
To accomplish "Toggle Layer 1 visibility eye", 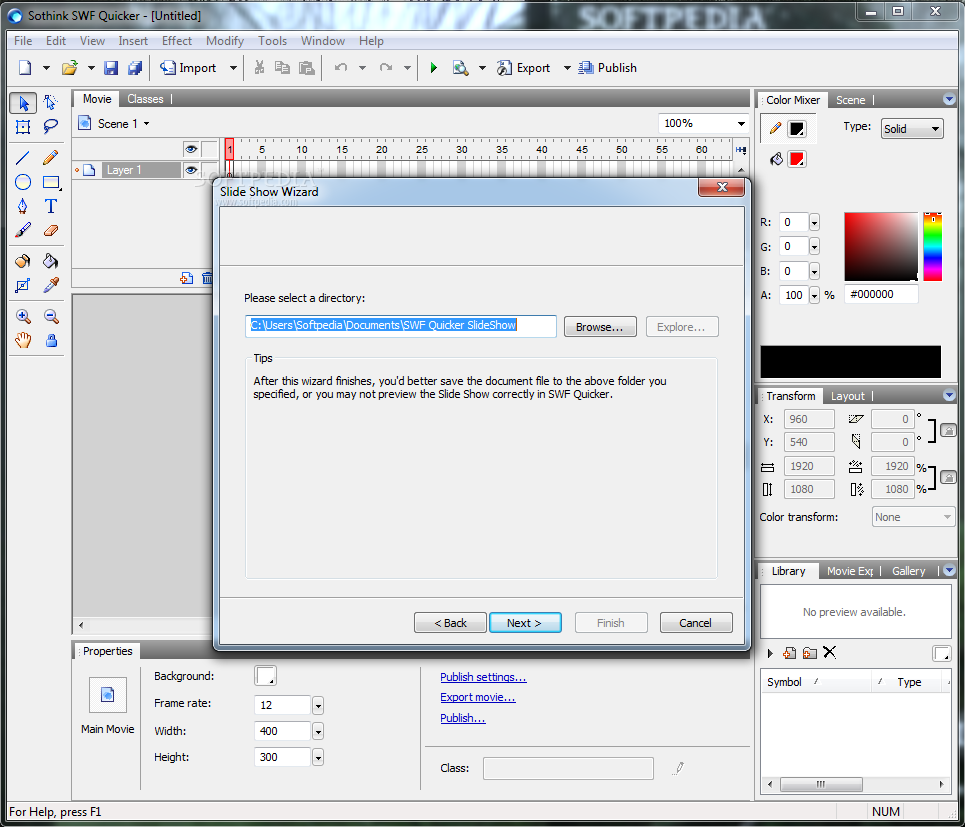I will coord(191,170).
